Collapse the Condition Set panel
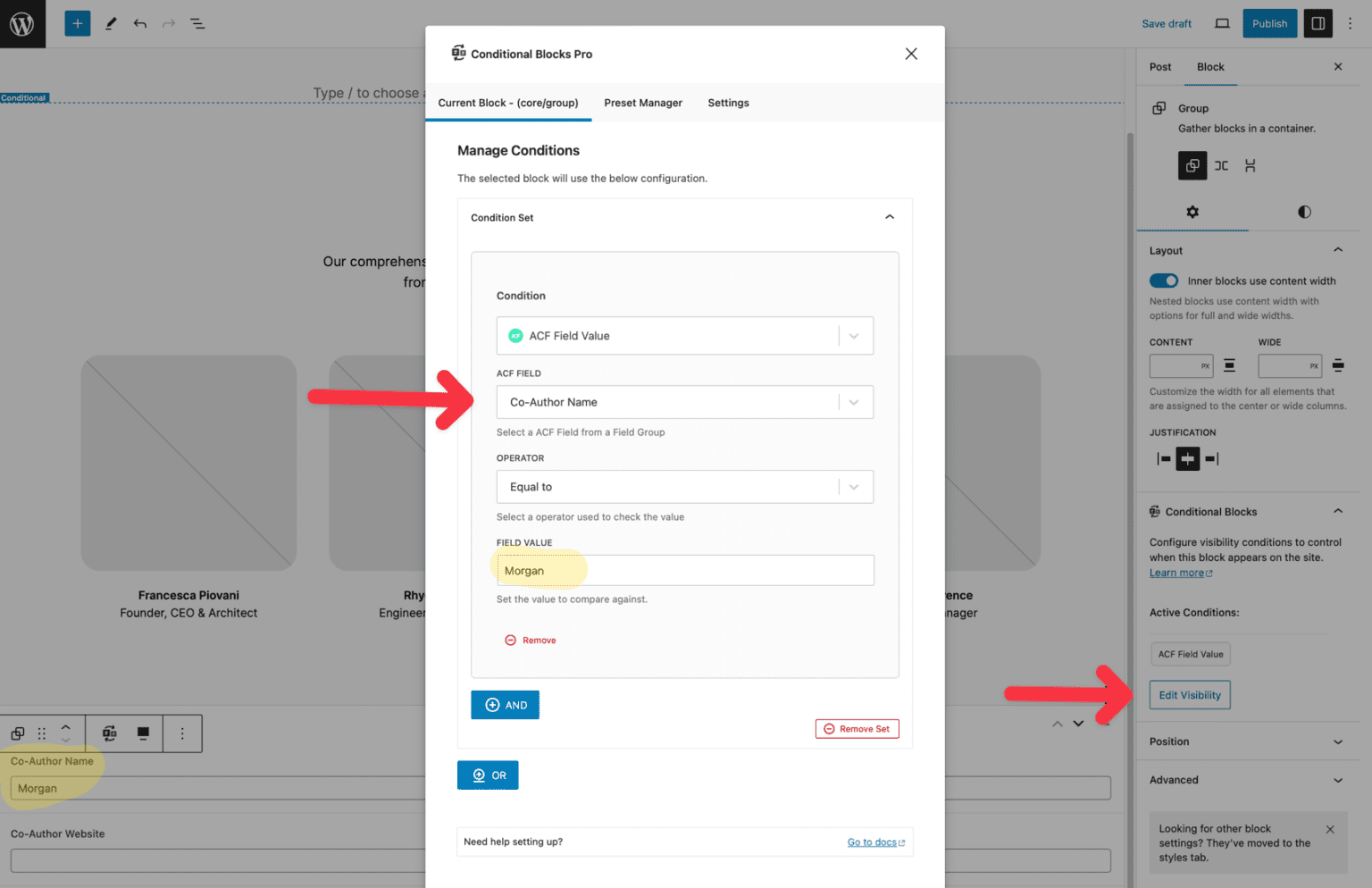Viewport: 1372px width, 888px height. coord(890,217)
